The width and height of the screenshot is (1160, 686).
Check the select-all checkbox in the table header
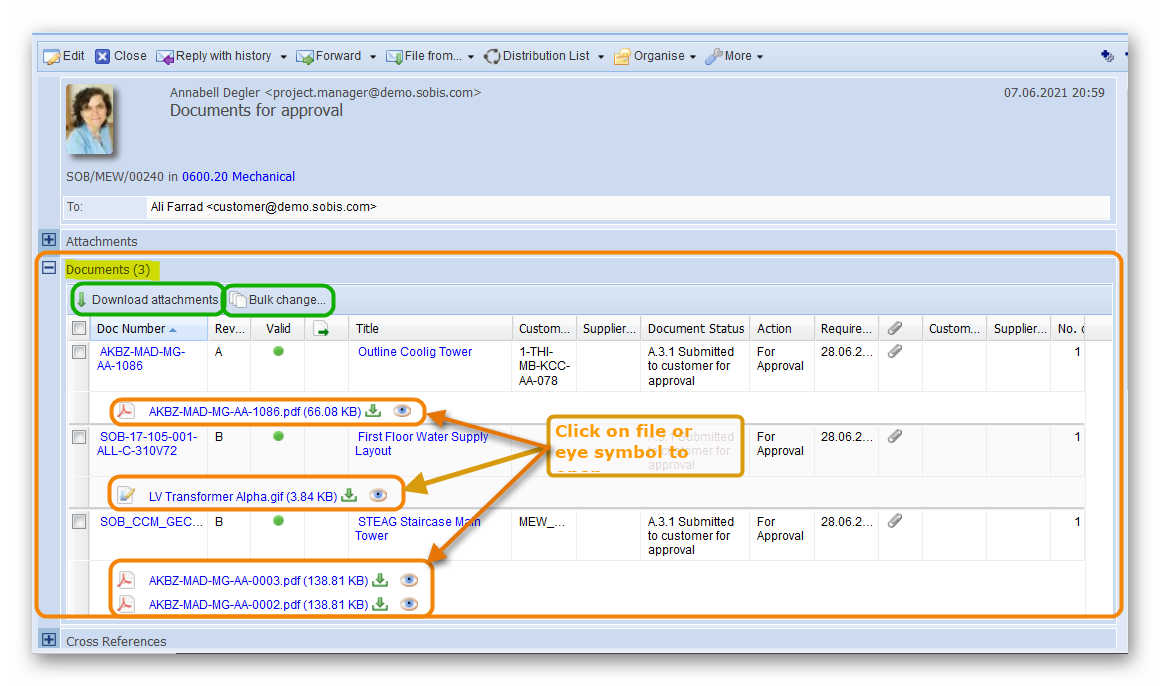point(79,329)
